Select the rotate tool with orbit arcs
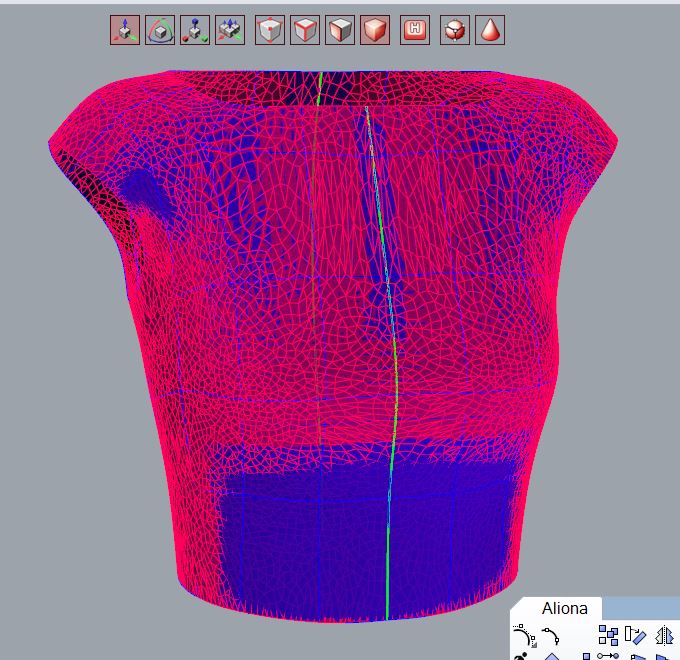680x660 pixels. tap(160, 30)
